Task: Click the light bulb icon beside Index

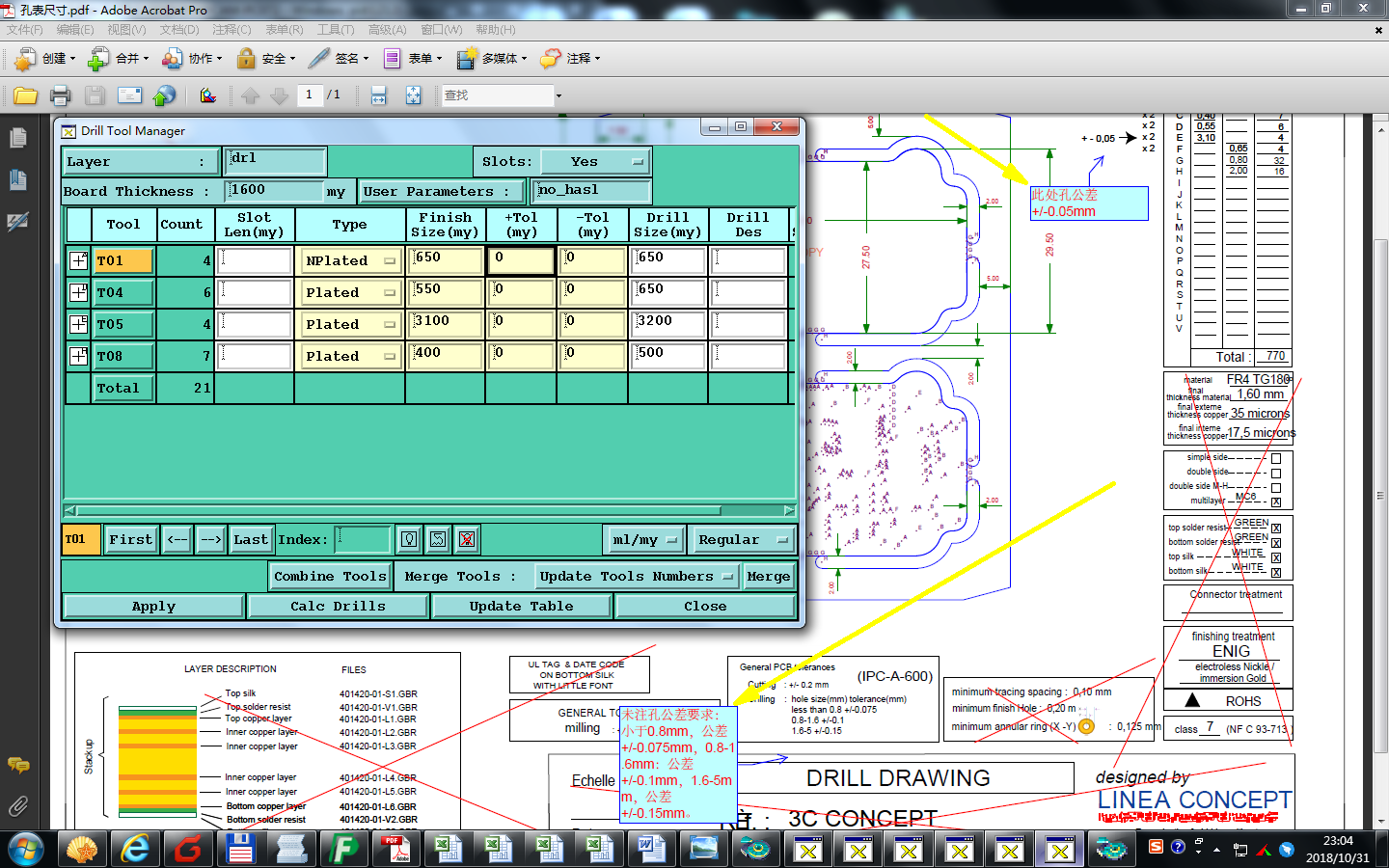Action: pos(409,540)
